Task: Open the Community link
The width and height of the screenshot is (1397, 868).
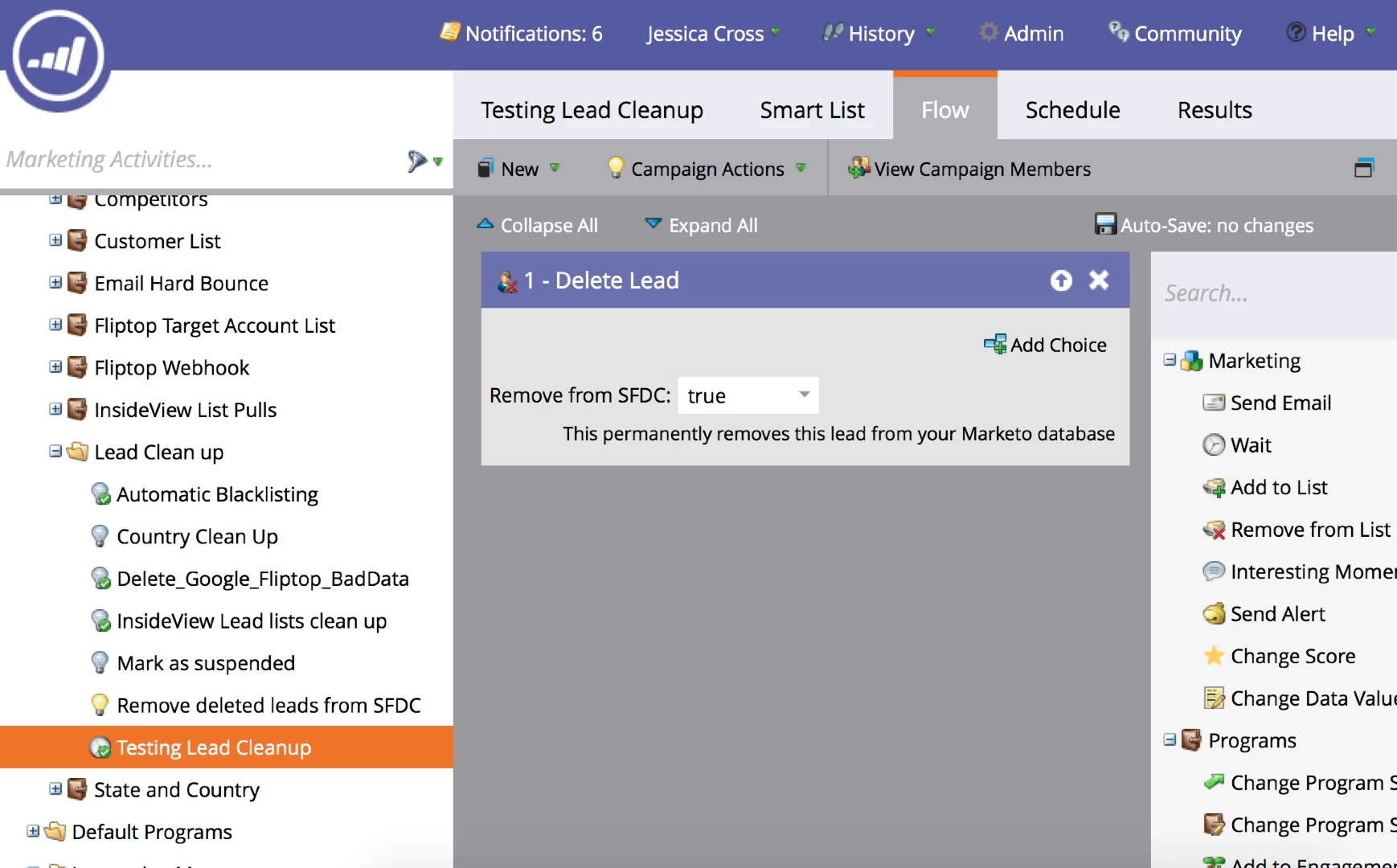Action: [x=1175, y=34]
